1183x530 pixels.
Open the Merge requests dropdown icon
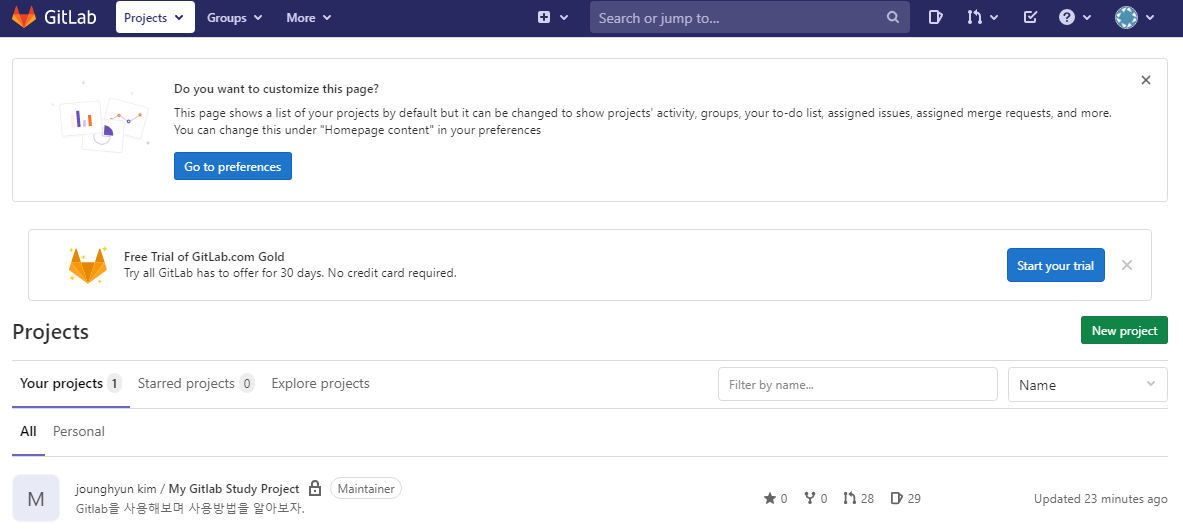(982, 17)
